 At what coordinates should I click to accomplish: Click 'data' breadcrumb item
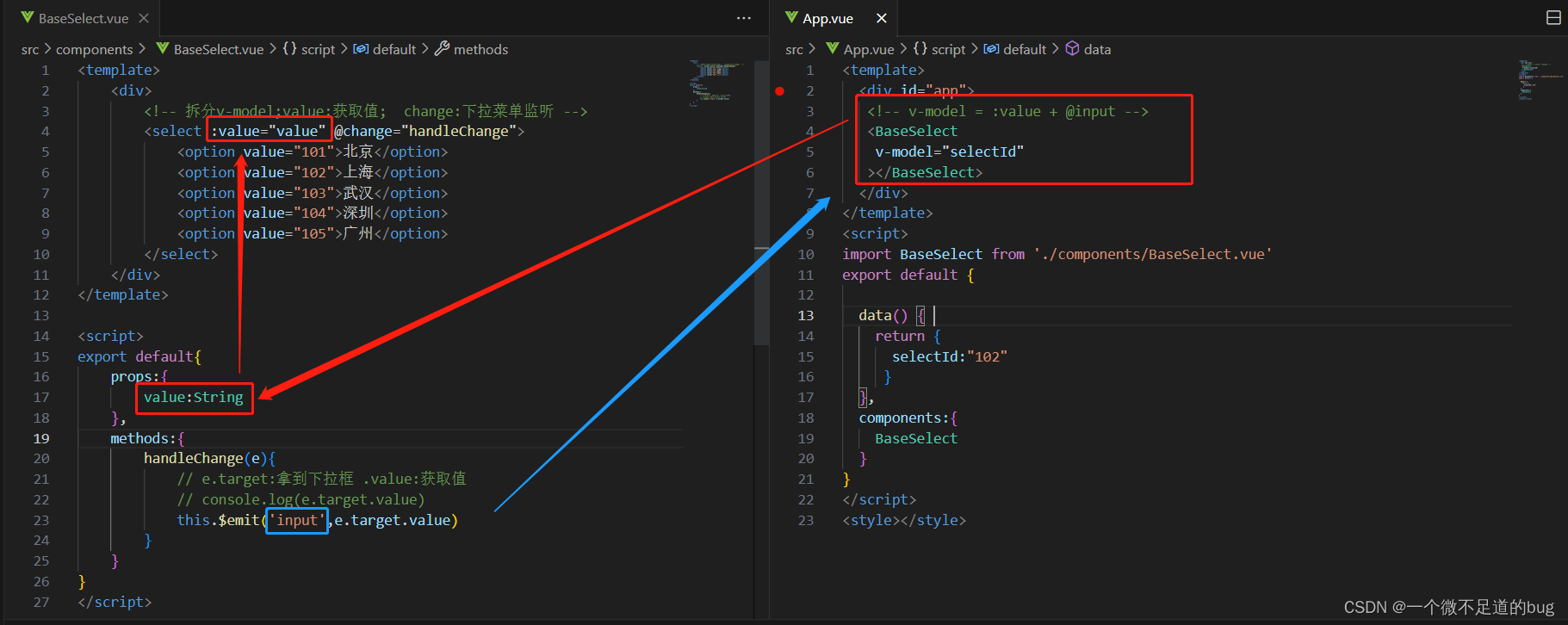[x=1097, y=50]
